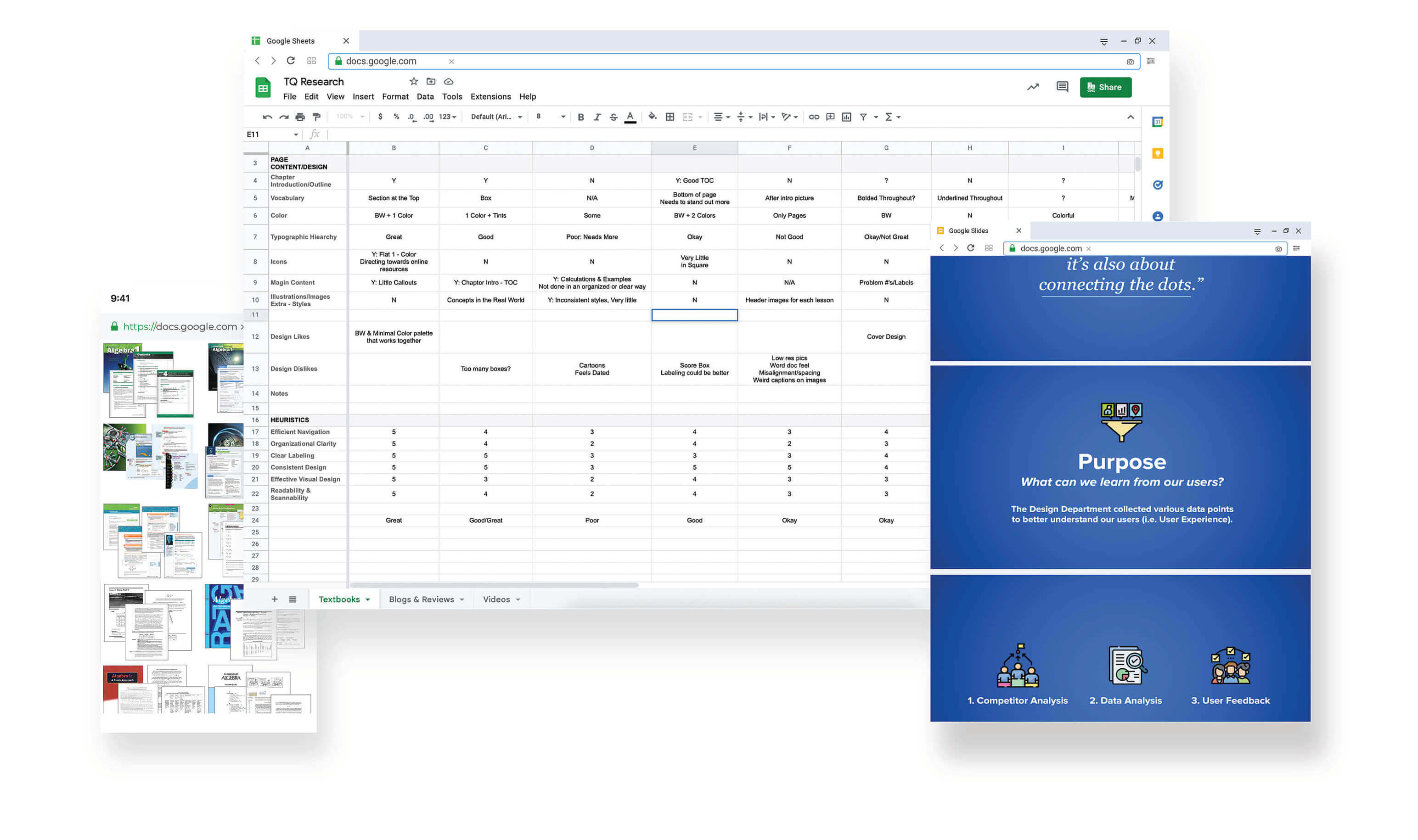1418x840 pixels.
Task: Toggle italic formatting
Action: (x=597, y=117)
